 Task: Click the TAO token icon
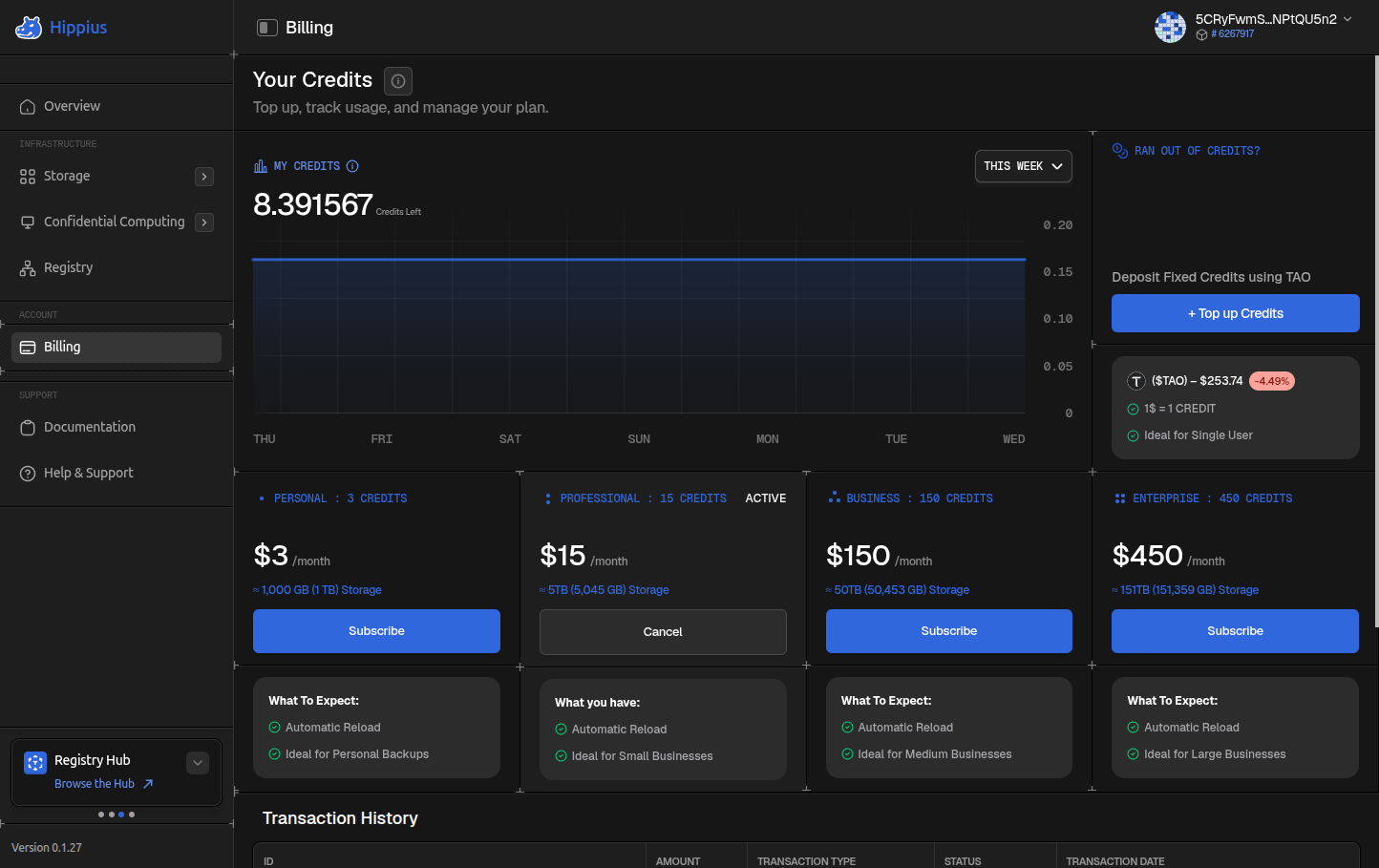point(1136,381)
